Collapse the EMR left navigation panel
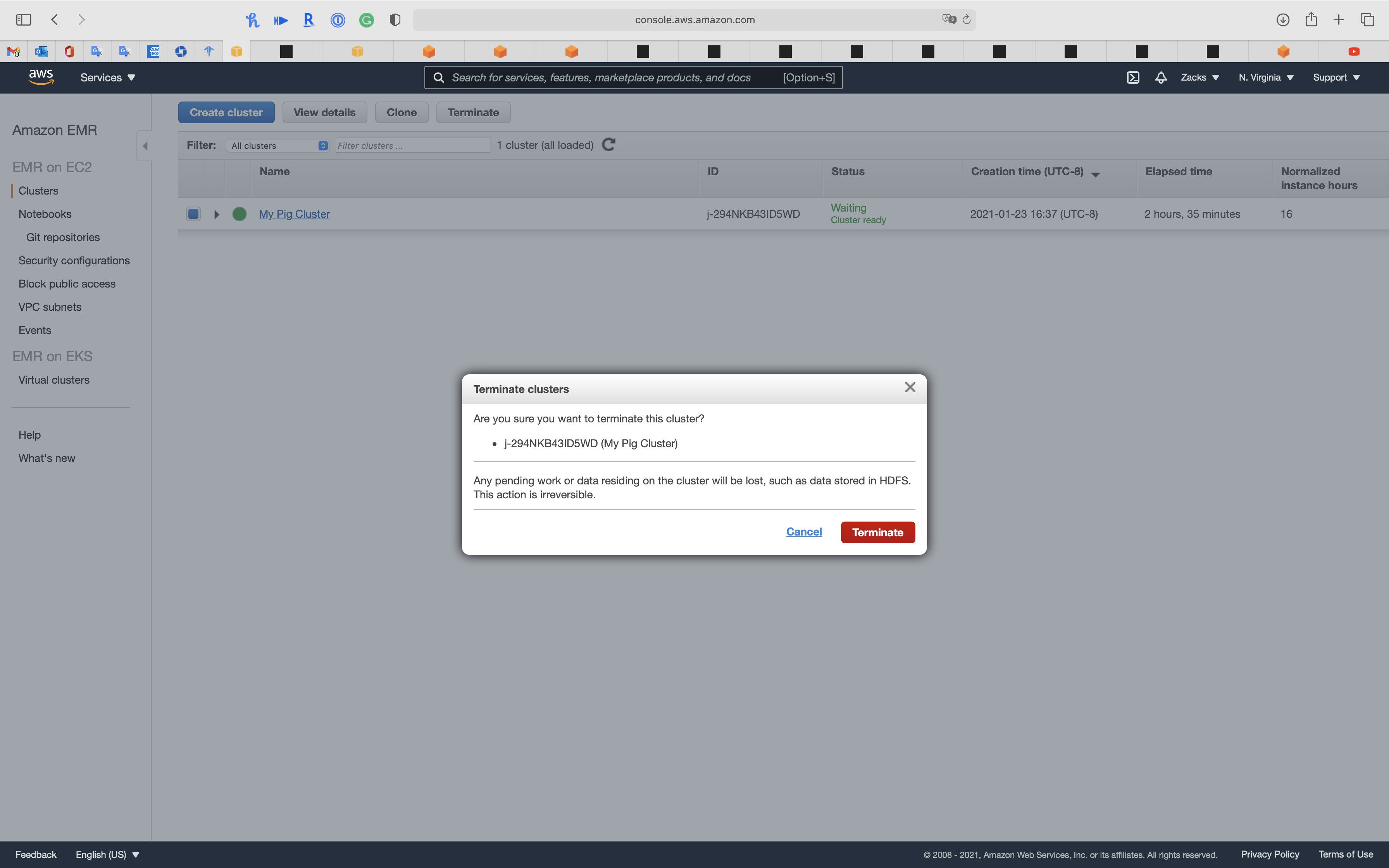Image resolution: width=1389 pixels, height=868 pixels. click(145, 146)
